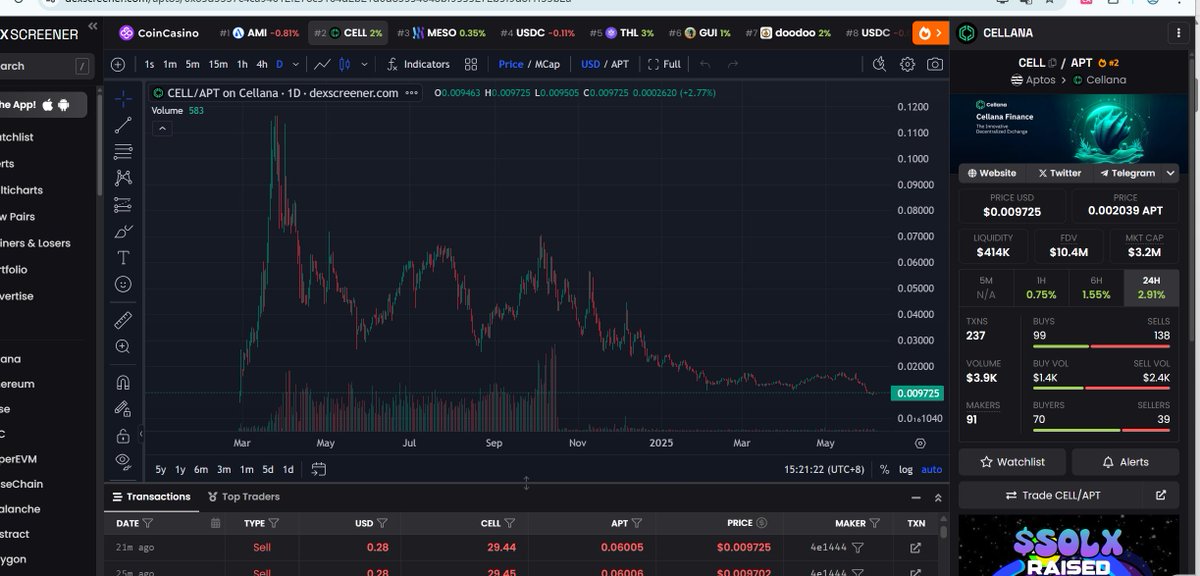Click the compare or add symbol plus icon
Image resolution: width=1200 pixels, height=576 pixels.
[x=118, y=64]
